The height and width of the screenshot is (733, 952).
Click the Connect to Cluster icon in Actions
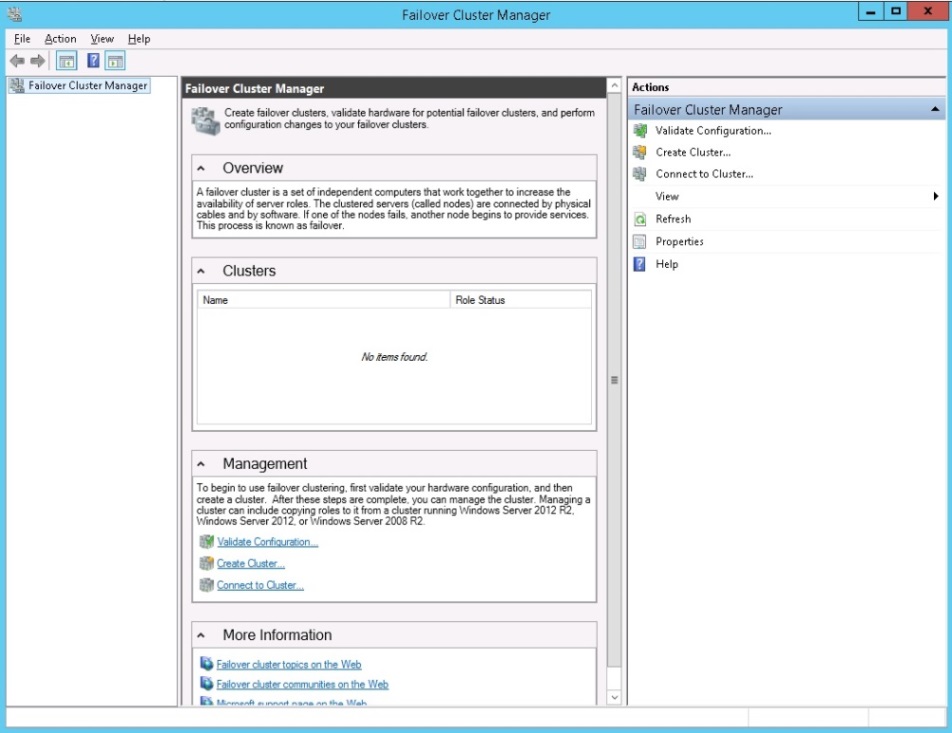pyautogui.click(x=640, y=174)
